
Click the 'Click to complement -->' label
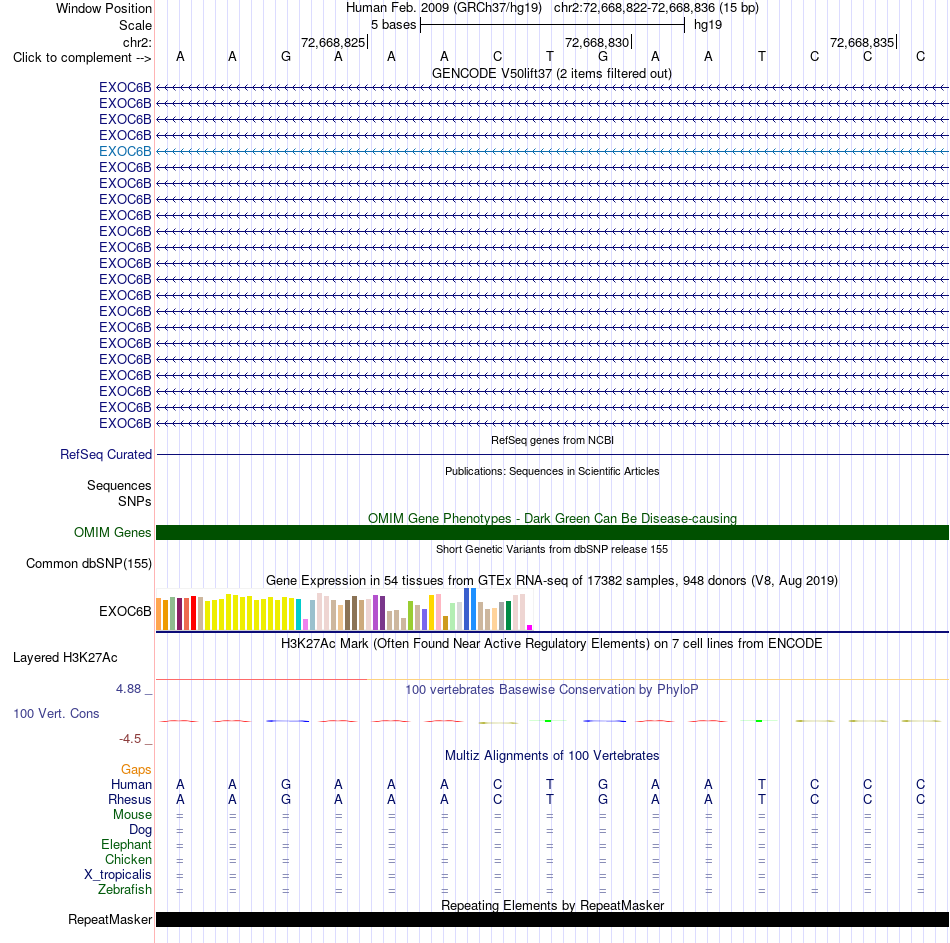click(x=82, y=58)
